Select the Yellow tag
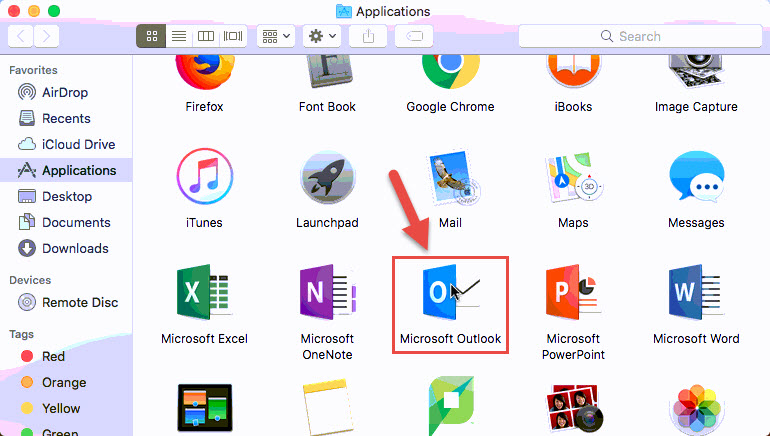770x436 pixels. [66, 409]
